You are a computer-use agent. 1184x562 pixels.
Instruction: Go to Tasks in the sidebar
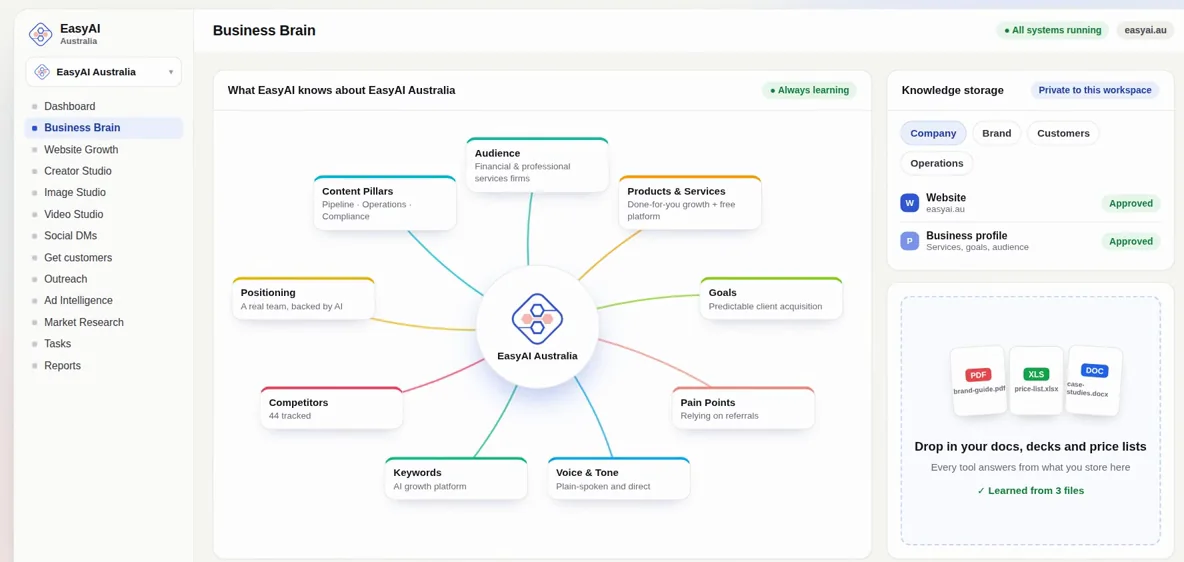(x=103, y=344)
